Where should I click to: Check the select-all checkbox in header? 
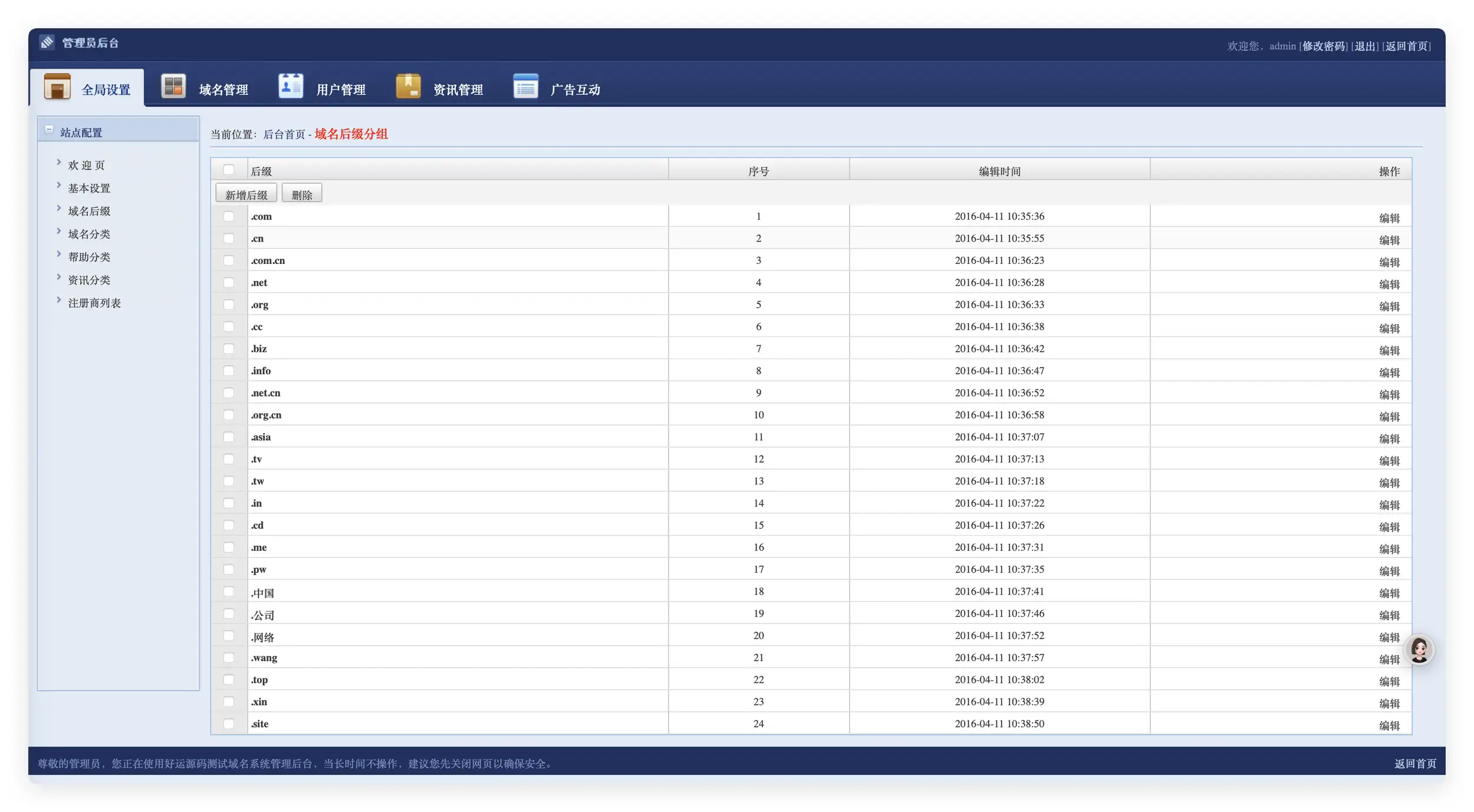pyautogui.click(x=229, y=170)
